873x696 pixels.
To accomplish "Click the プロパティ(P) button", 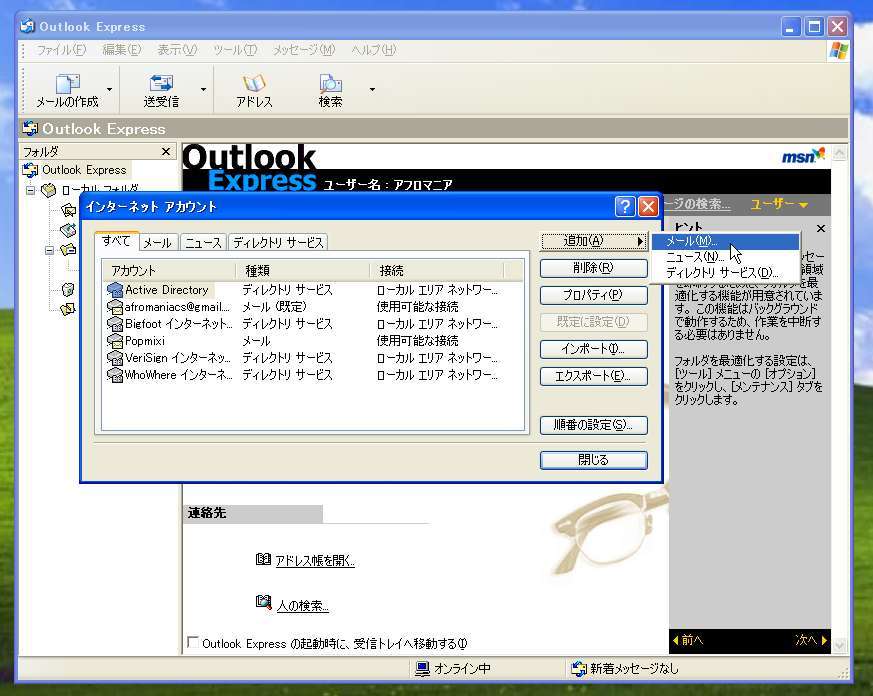I will (x=594, y=295).
